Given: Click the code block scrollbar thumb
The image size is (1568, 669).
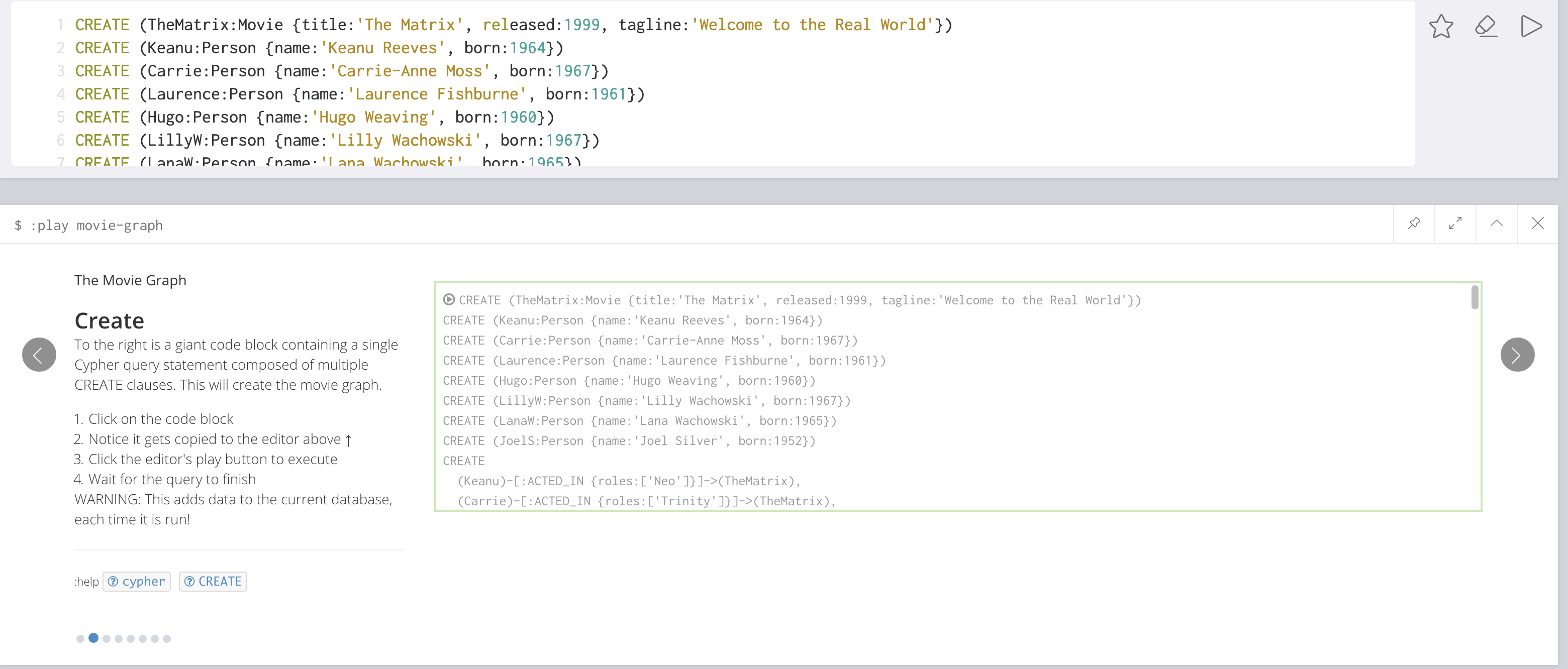Looking at the screenshot, I should coord(1474,297).
